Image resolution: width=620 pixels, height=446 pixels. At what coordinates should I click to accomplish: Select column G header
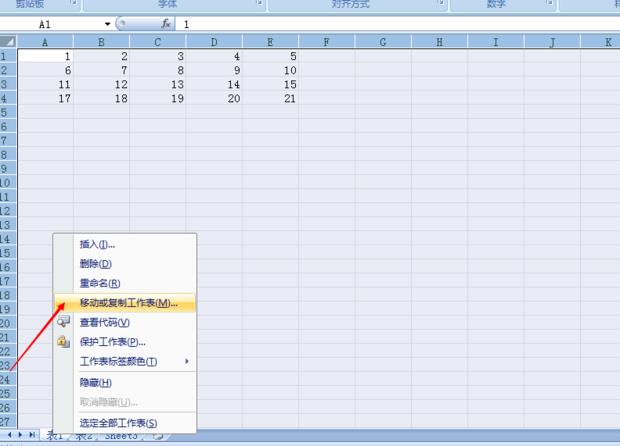tap(383, 42)
